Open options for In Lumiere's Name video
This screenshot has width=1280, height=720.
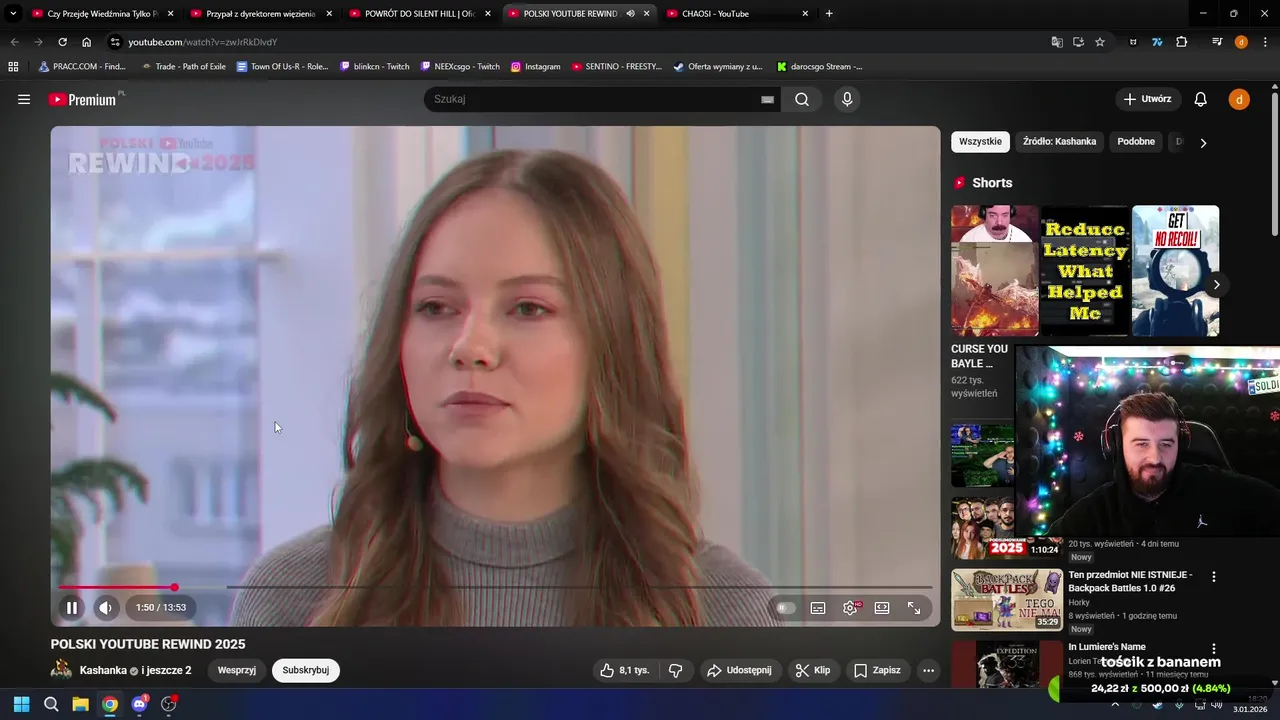[1214, 649]
